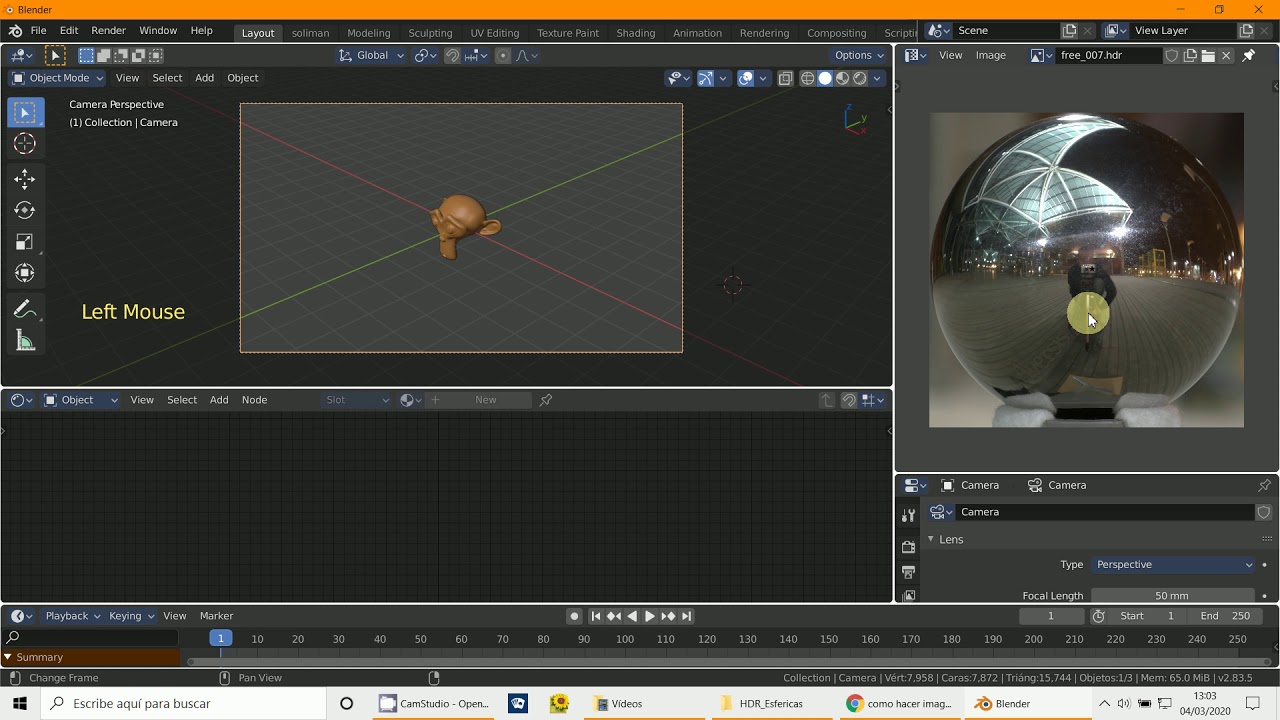Switch to Material Preview shading
Image resolution: width=1280 pixels, height=720 pixels.
(842, 78)
